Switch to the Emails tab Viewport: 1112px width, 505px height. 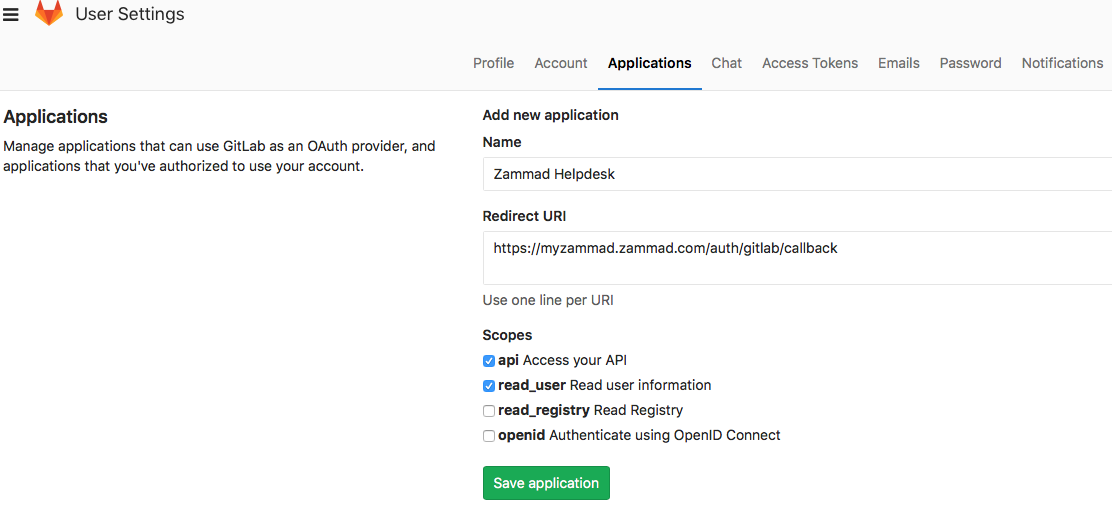pos(899,63)
